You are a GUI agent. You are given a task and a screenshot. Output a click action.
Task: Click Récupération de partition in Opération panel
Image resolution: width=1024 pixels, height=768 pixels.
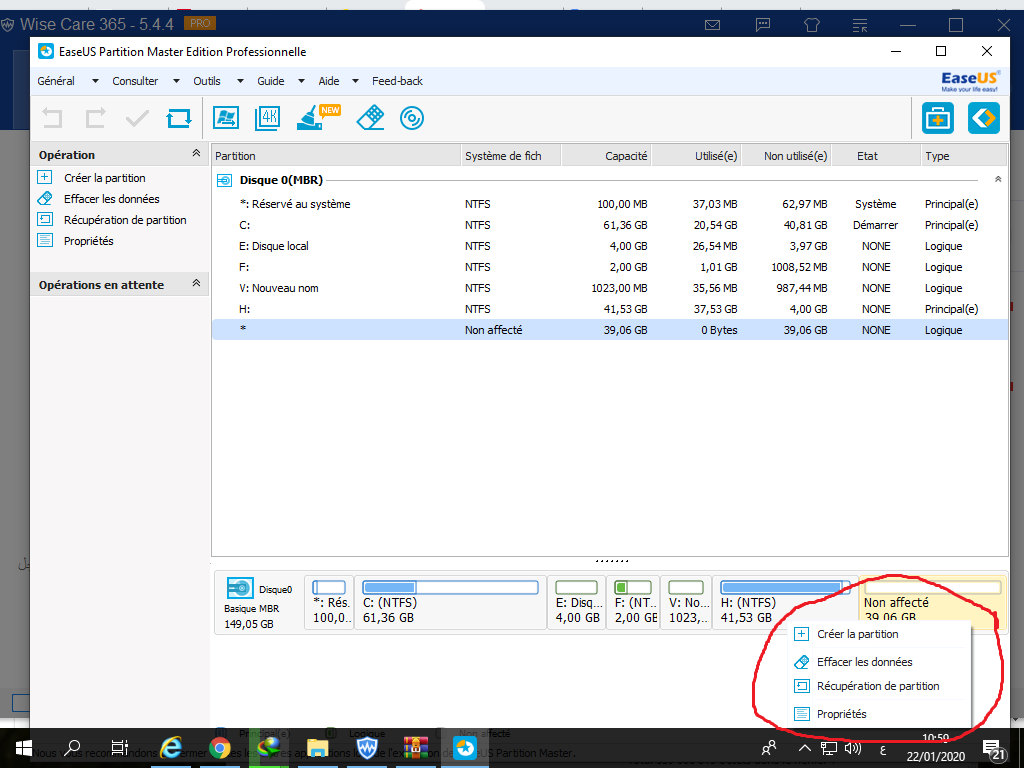coord(125,220)
